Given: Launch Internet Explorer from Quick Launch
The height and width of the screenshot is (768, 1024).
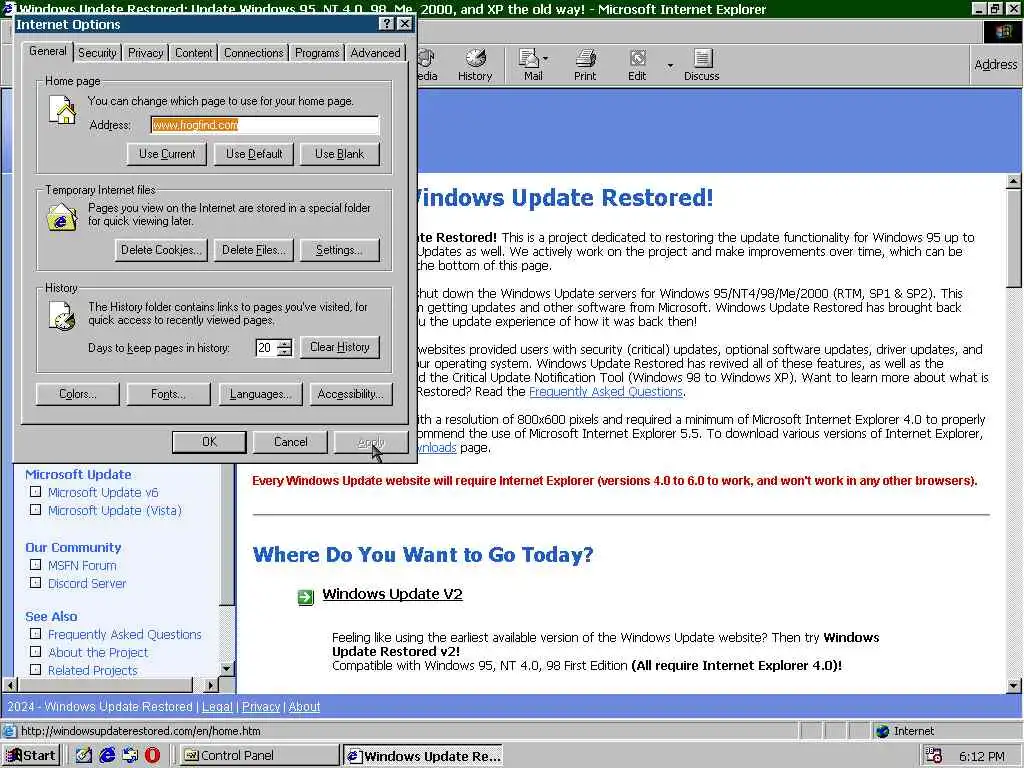Looking at the screenshot, I should tap(107, 755).
